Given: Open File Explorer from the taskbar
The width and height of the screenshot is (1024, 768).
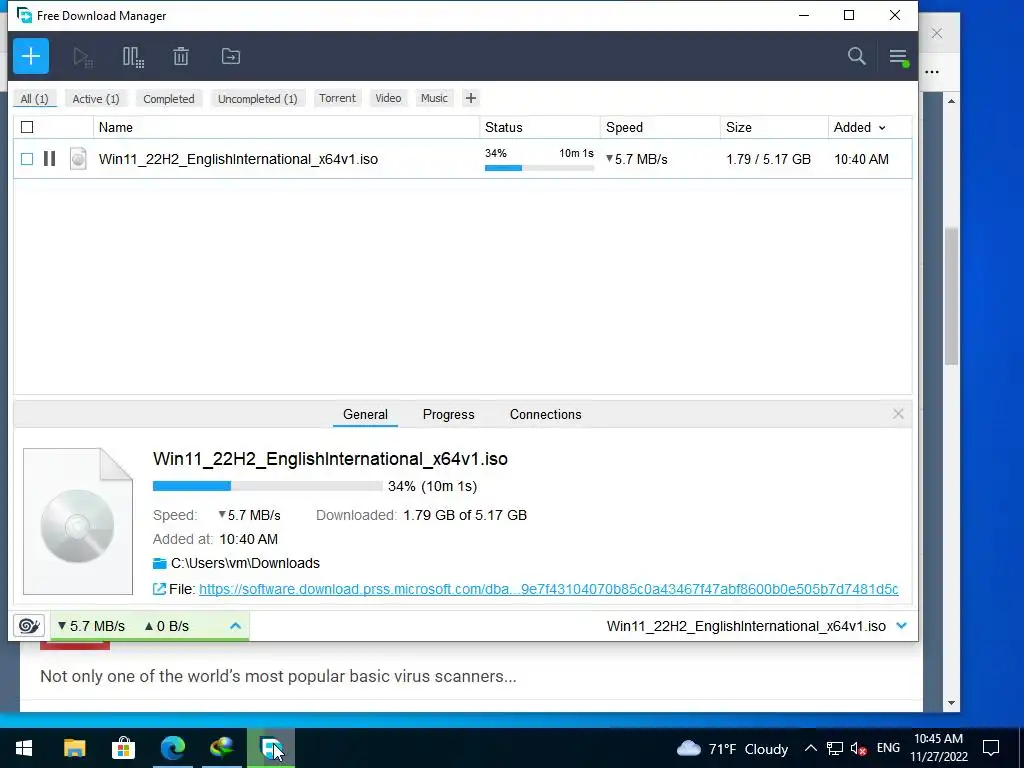Looking at the screenshot, I should point(74,748).
